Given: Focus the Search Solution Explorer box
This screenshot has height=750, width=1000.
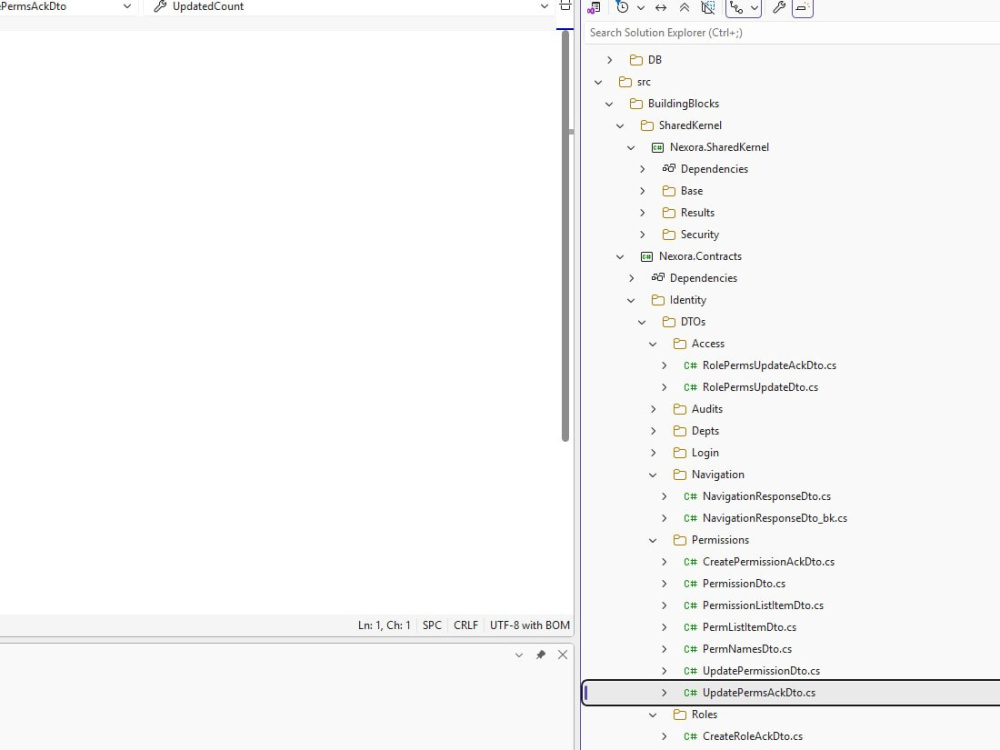Looking at the screenshot, I should [791, 33].
